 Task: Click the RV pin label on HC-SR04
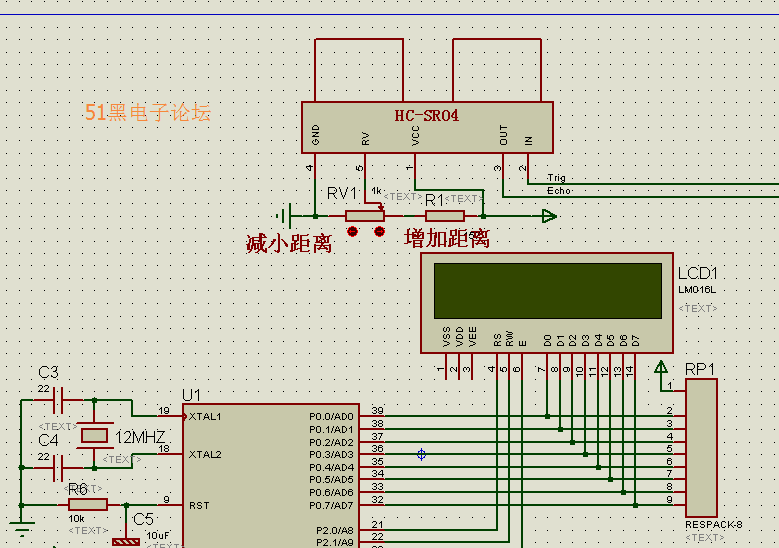366,139
